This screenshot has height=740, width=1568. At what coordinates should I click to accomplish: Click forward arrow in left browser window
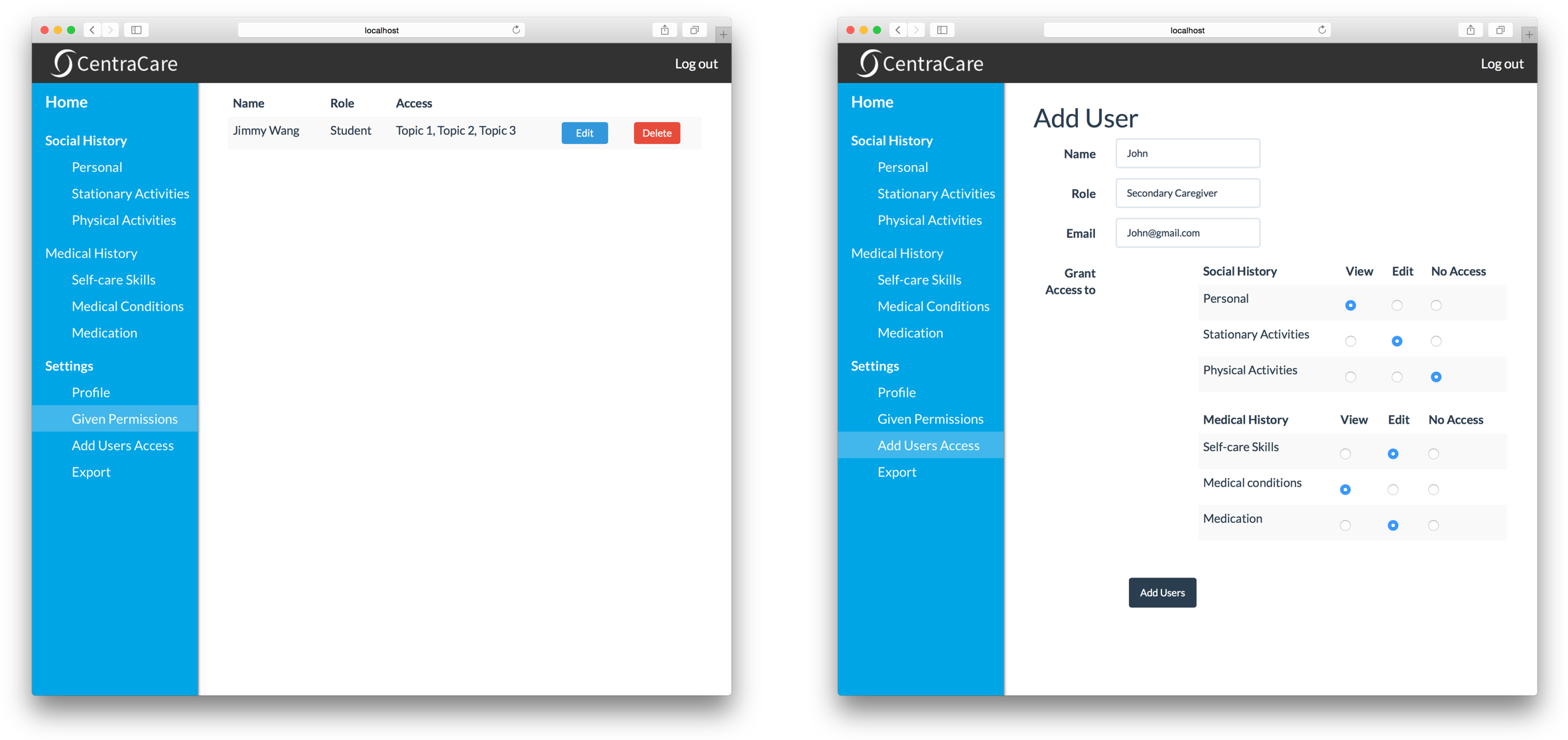pos(111,30)
